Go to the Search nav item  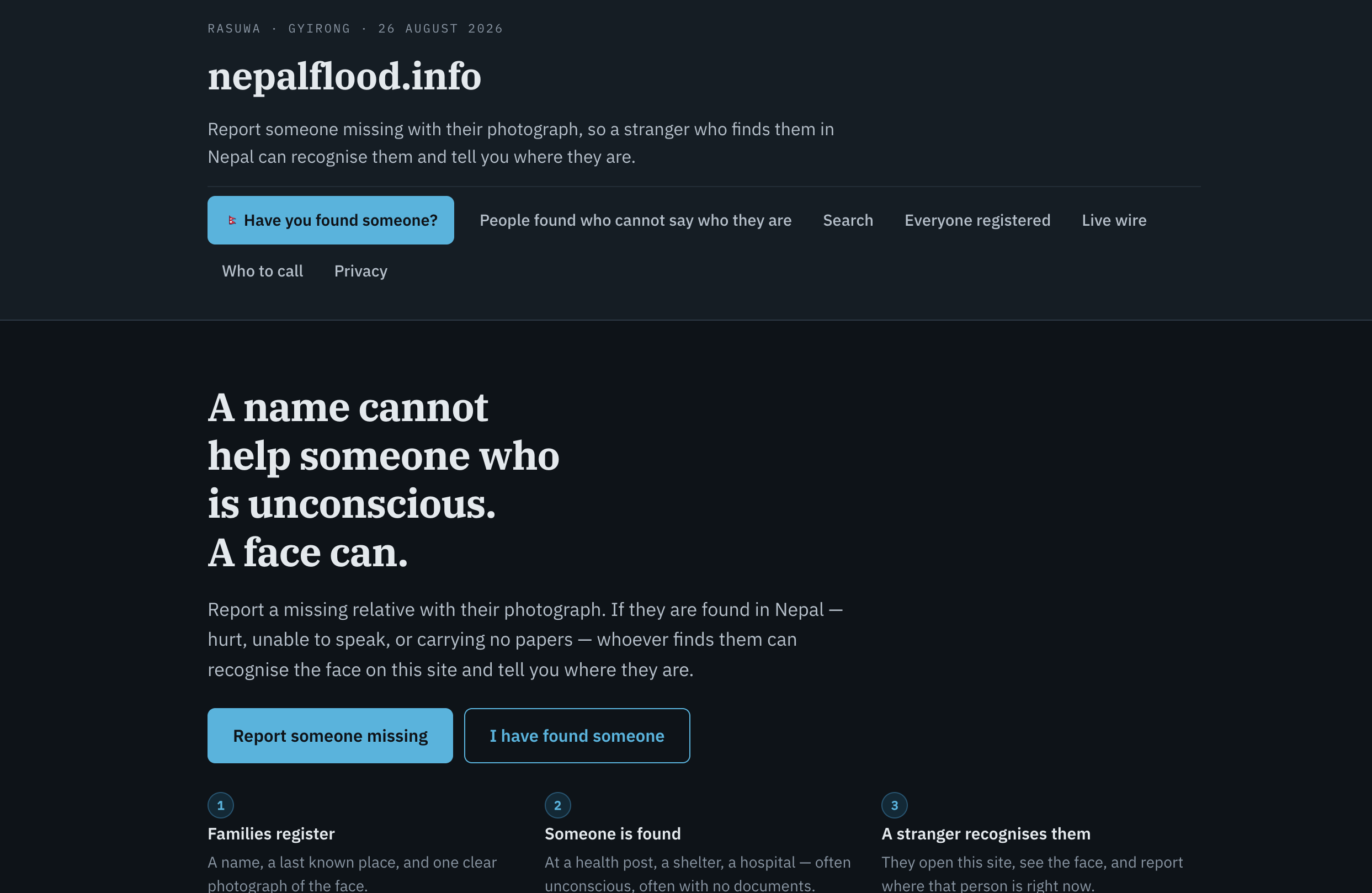(848, 220)
